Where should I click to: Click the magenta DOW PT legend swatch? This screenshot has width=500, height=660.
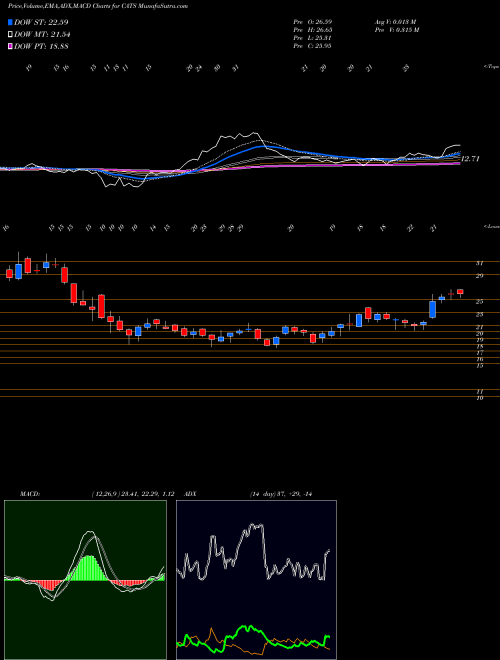(x=10, y=46)
